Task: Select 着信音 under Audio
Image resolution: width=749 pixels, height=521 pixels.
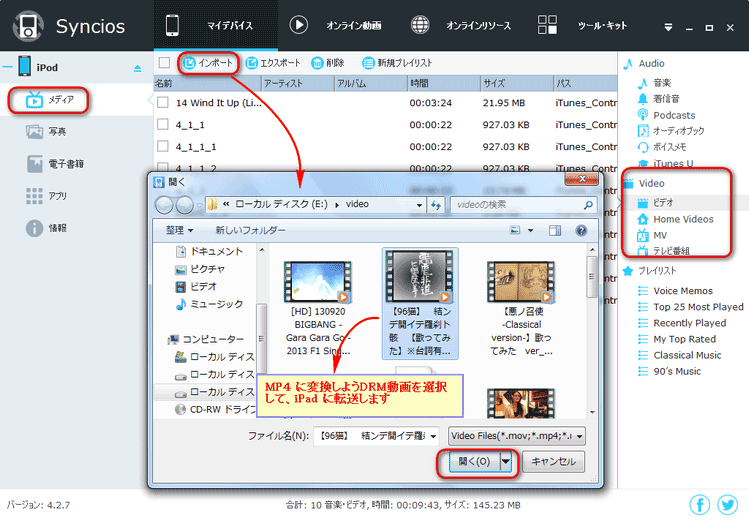Action: (658, 99)
